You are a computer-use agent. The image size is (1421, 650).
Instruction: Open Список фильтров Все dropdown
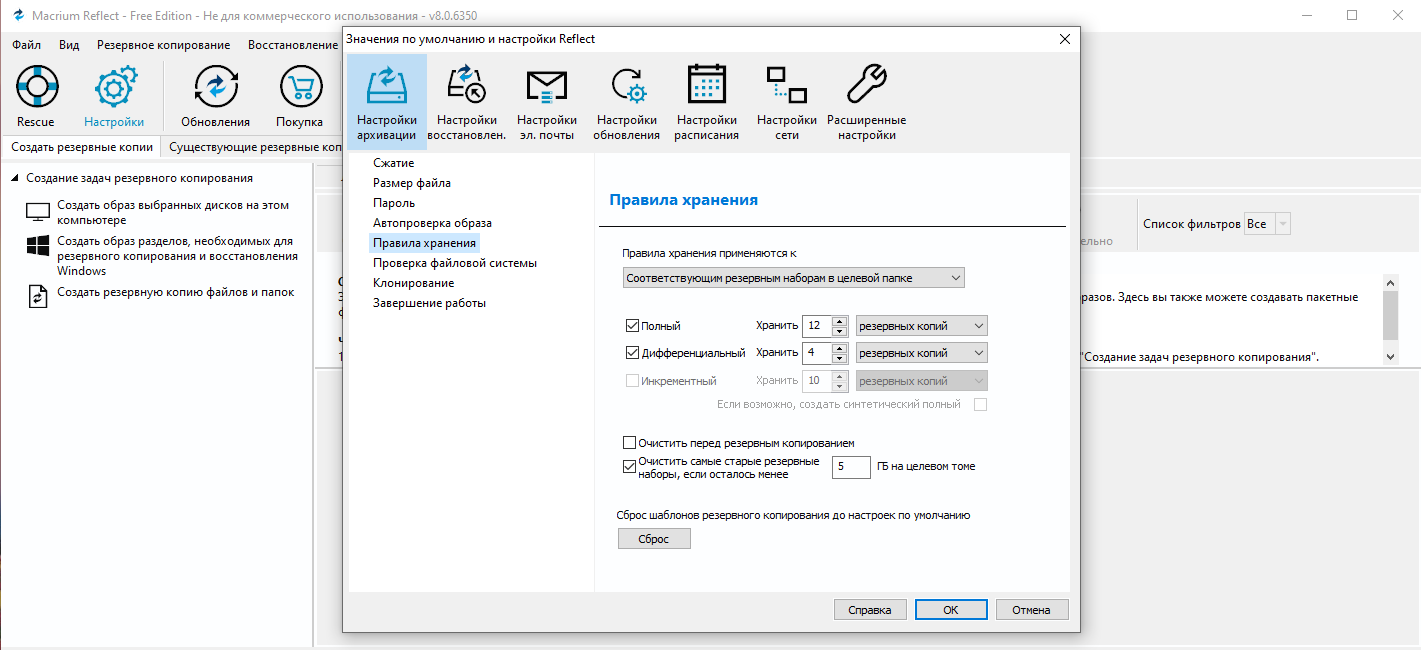(1267, 224)
